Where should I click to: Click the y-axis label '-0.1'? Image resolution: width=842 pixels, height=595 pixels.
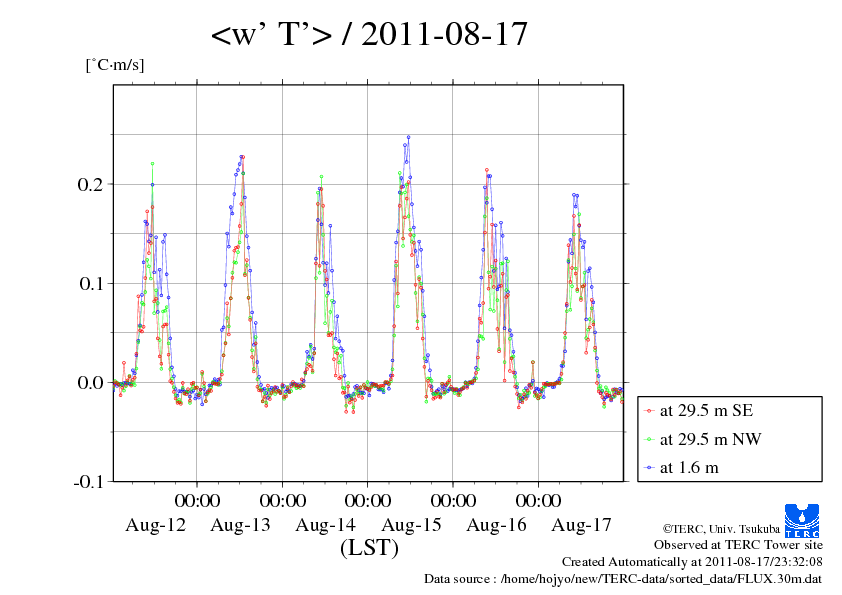tap(89, 482)
